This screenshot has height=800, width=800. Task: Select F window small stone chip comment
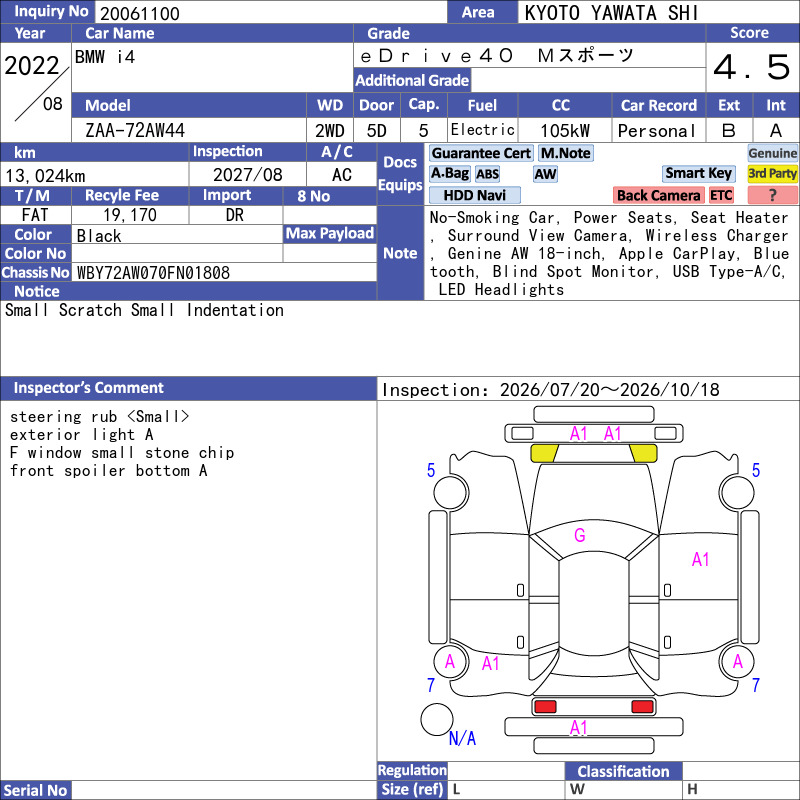(x=122, y=453)
